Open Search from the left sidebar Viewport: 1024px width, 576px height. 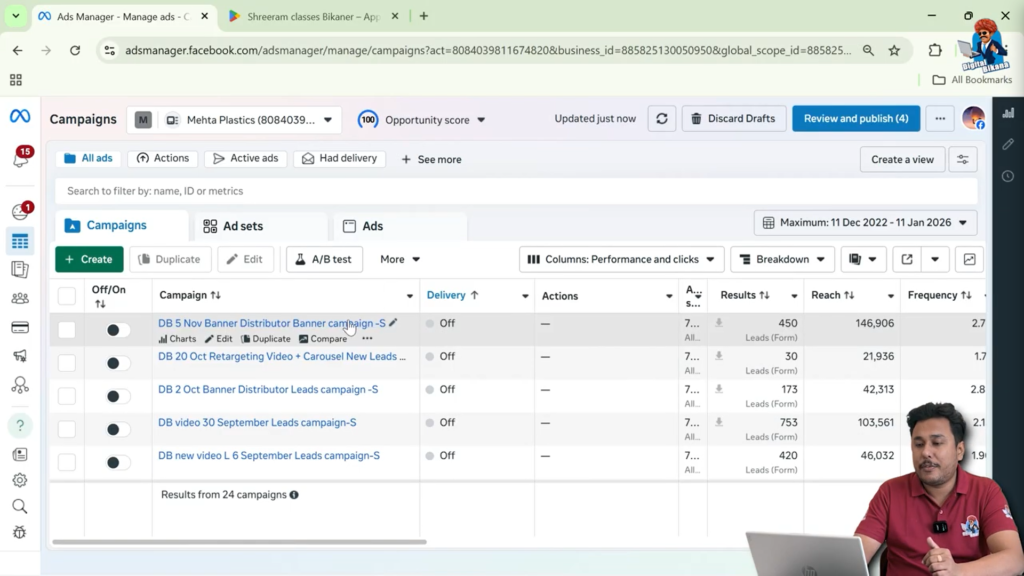point(19,506)
